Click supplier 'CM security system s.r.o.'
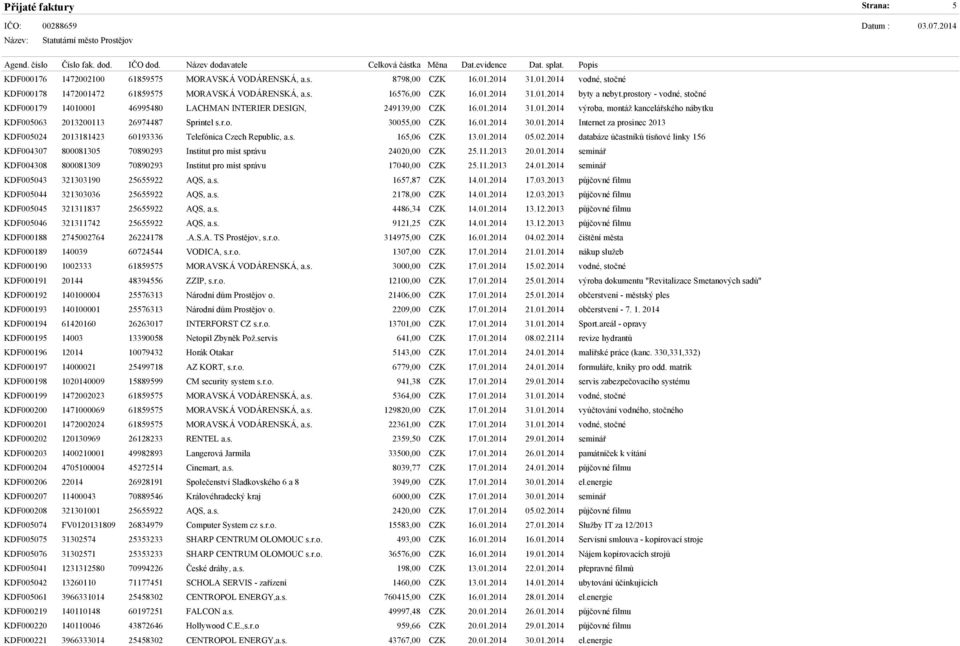The image size is (960, 646). [230, 381]
